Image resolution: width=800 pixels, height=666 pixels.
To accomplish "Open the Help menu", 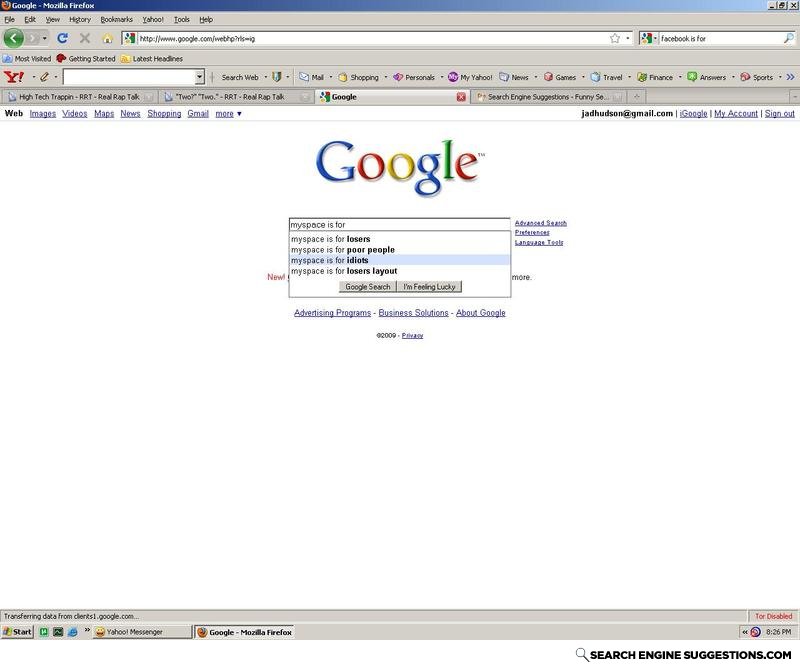I will point(206,19).
